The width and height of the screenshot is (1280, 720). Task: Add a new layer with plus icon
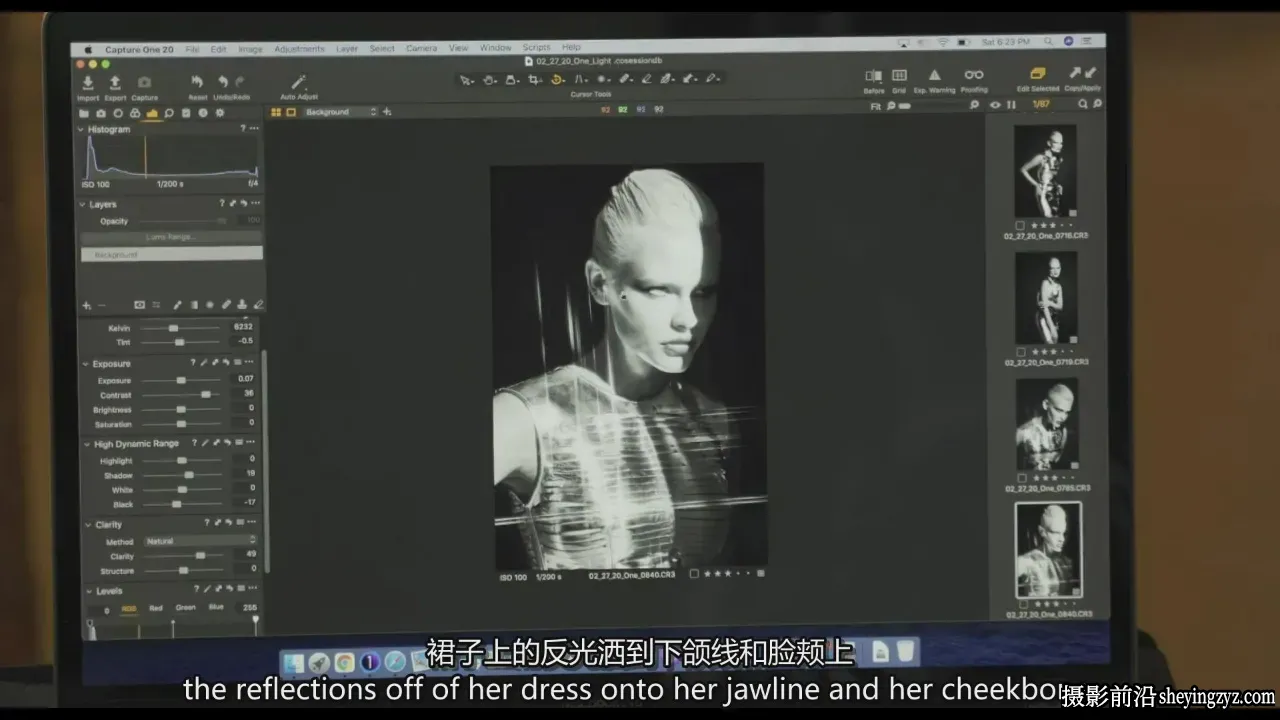coord(86,305)
